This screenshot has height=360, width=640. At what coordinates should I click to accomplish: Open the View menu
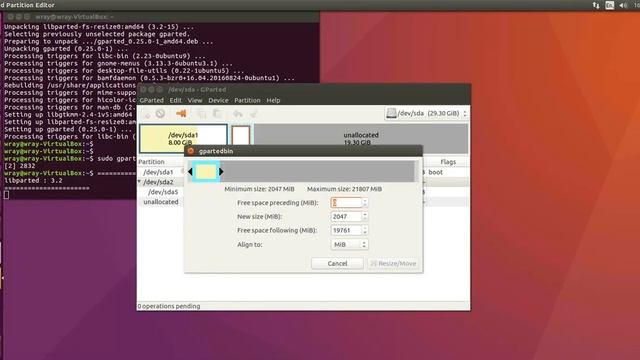pos(195,100)
